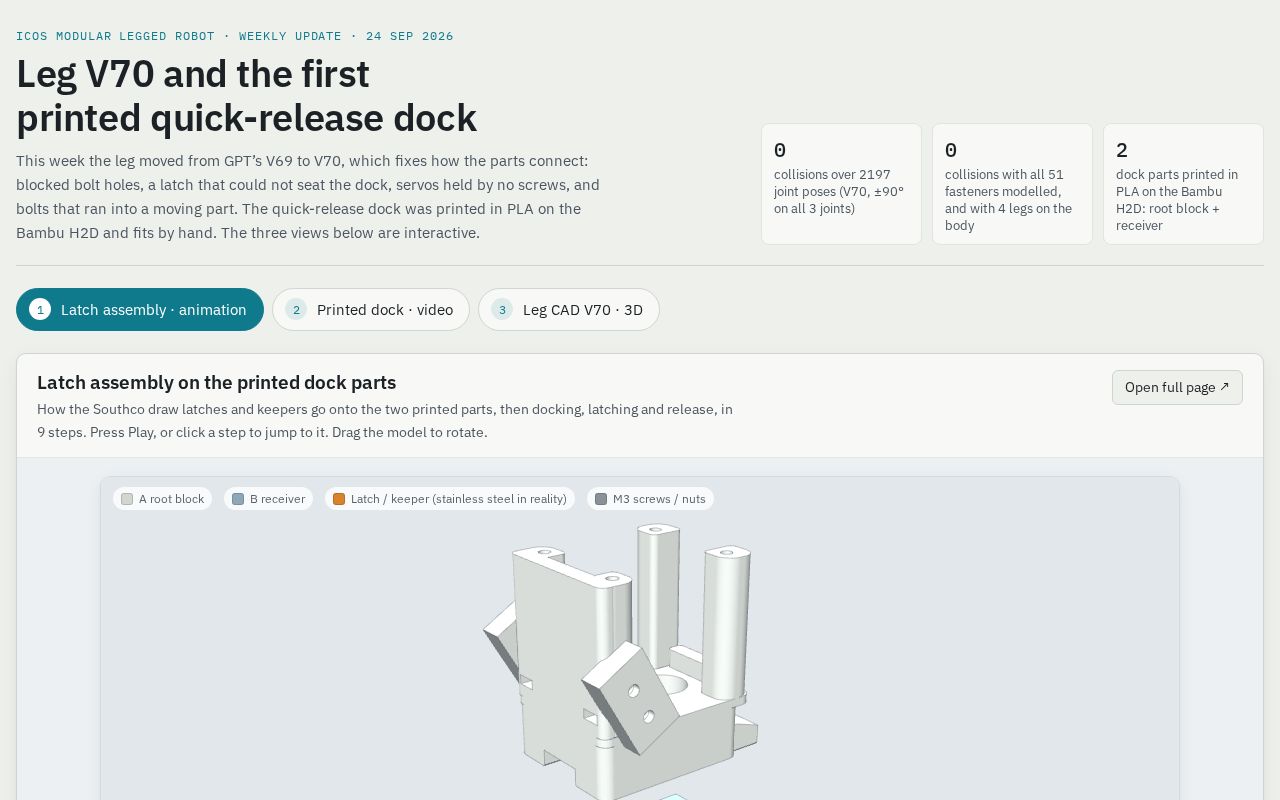Viewport: 1280px width, 800px height.
Task: Click the A root block legend swatch
Action: click(127, 499)
